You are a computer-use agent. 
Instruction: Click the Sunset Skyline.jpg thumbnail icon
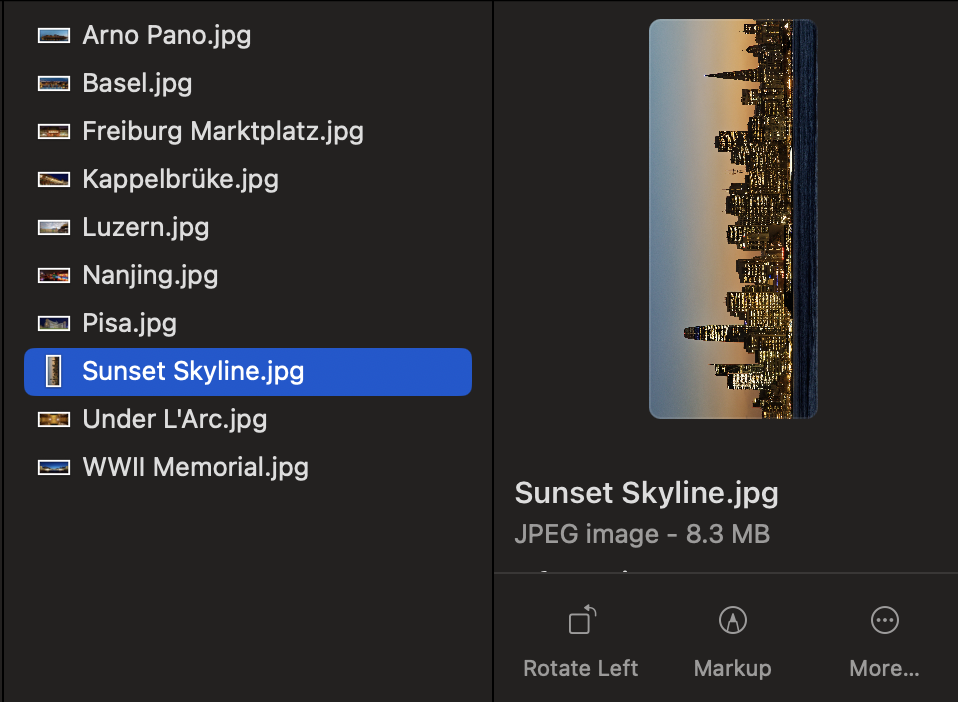coord(53,372)
